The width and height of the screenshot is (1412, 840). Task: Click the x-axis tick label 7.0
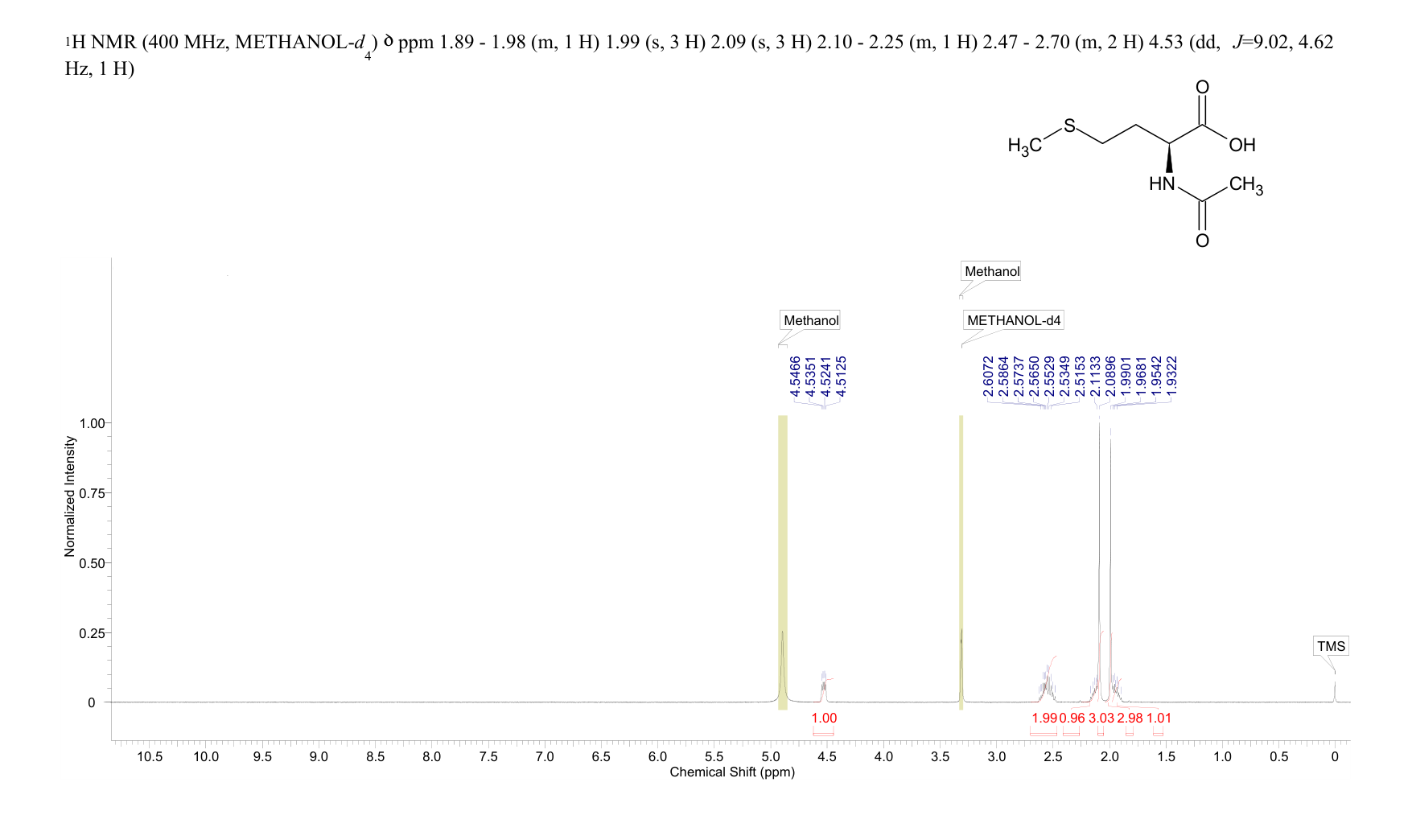click(x=545, y=756)
